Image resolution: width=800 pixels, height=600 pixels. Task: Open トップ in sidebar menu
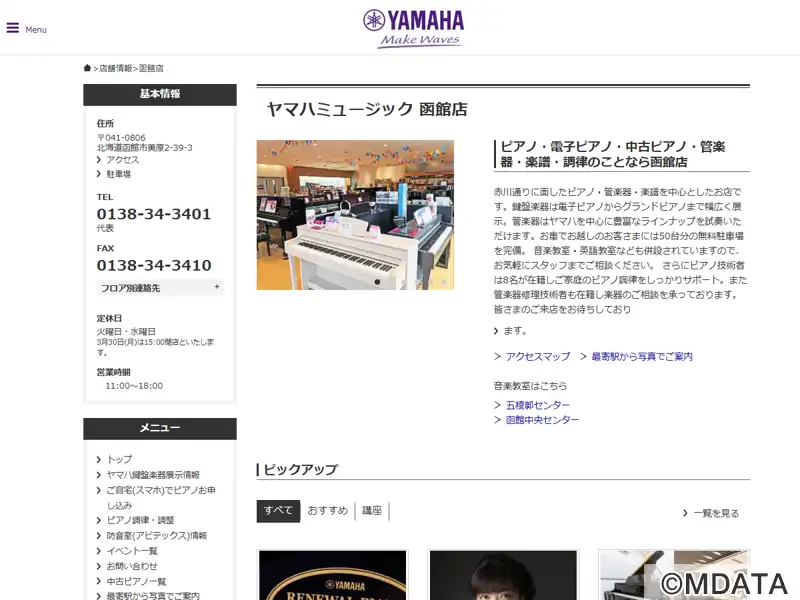tap(119, 459)
